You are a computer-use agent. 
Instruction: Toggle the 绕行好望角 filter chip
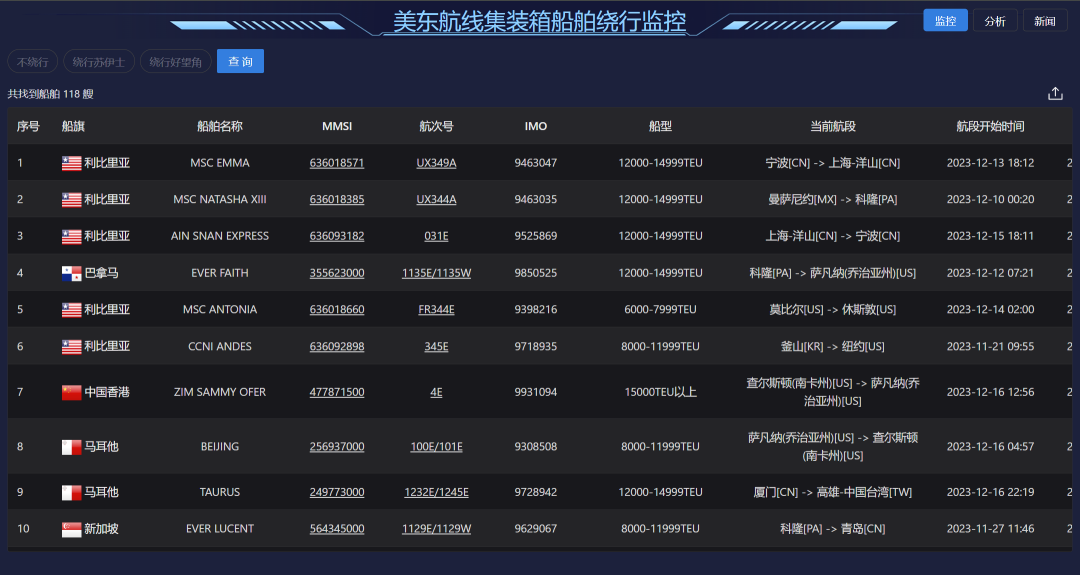pyautogui.click(x=176, y=61)
